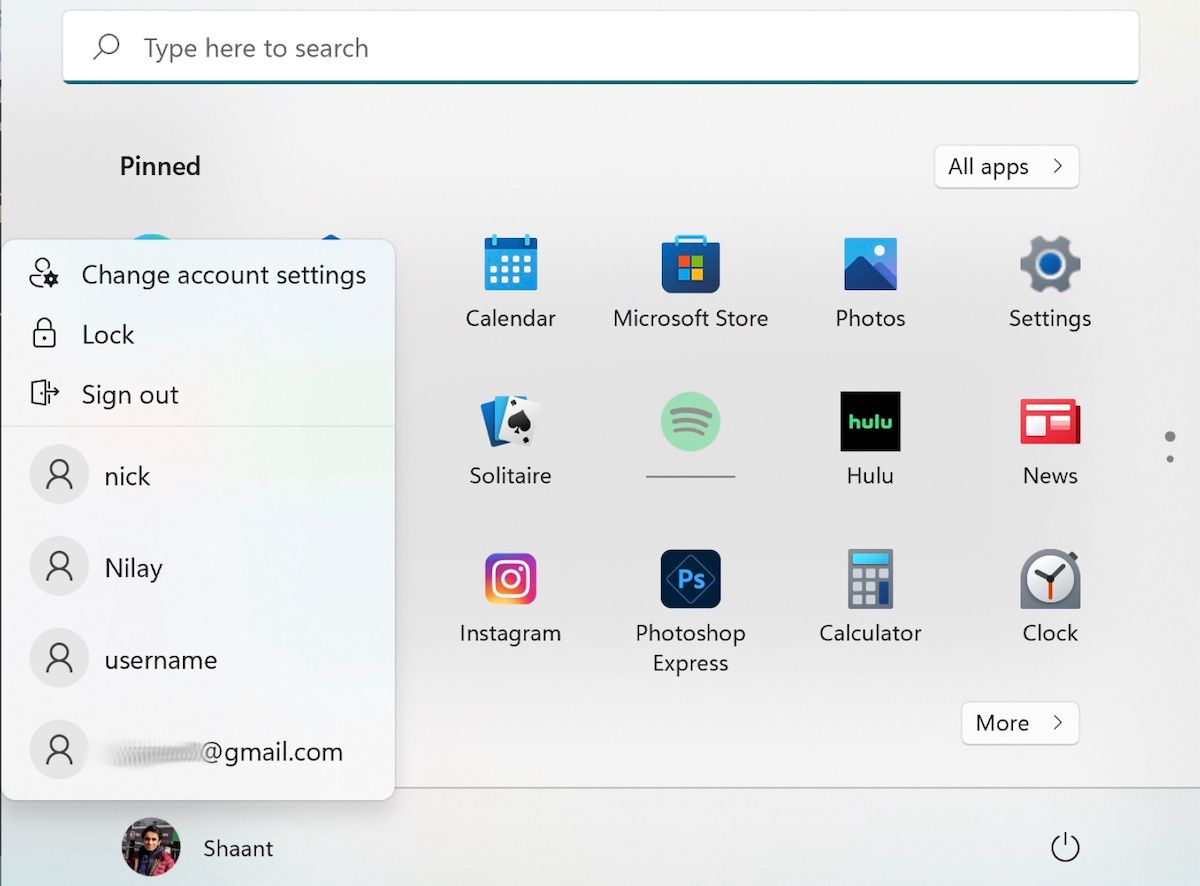Click the avatar icon beside Nilay
The image size is (1200, 886).
[59, 567]
